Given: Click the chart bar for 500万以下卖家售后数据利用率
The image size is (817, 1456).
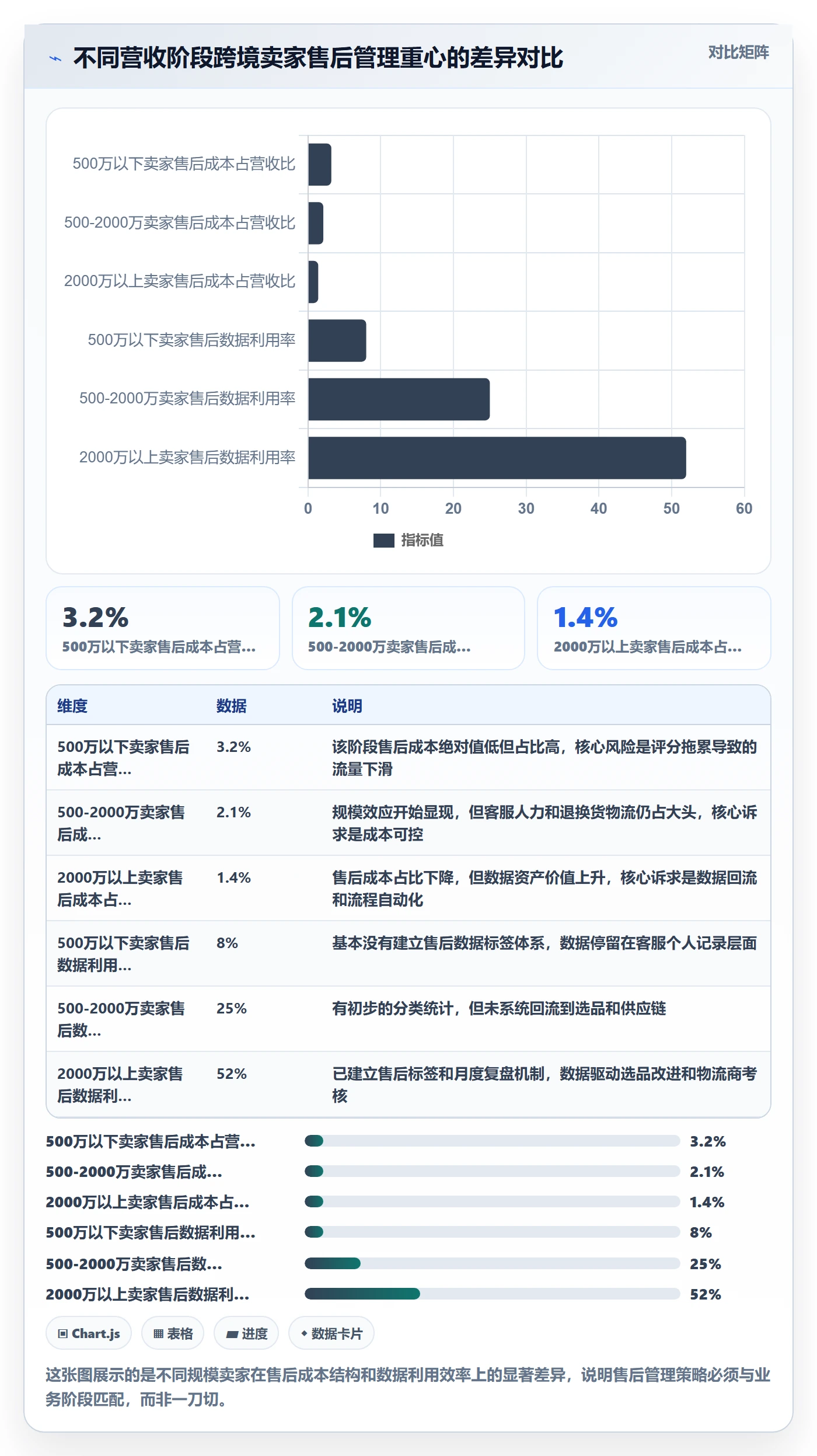Looking at the screenshot, I should pos(337,340).
